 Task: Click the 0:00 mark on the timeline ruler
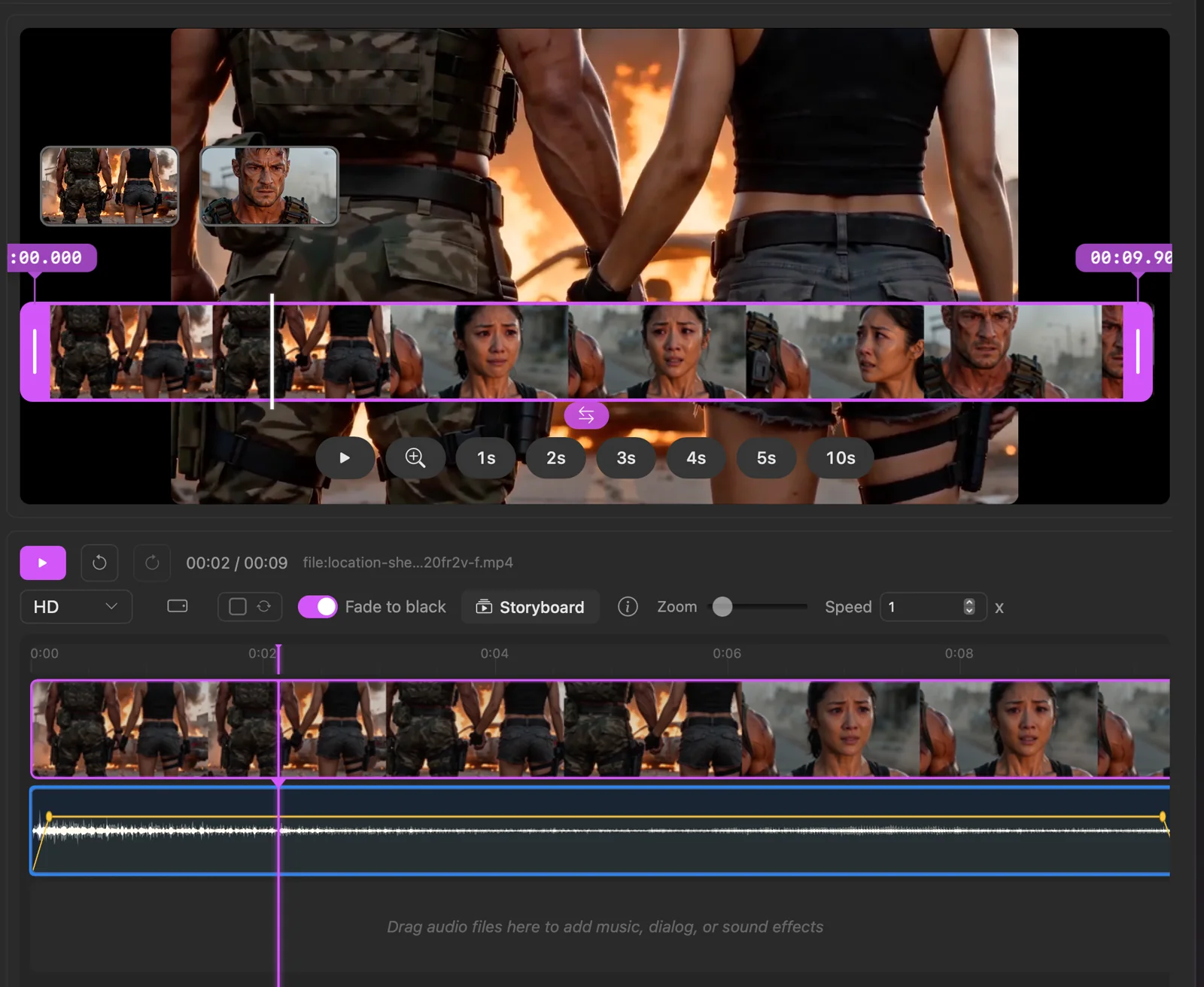pyautogui.click(x=44, y=653)
